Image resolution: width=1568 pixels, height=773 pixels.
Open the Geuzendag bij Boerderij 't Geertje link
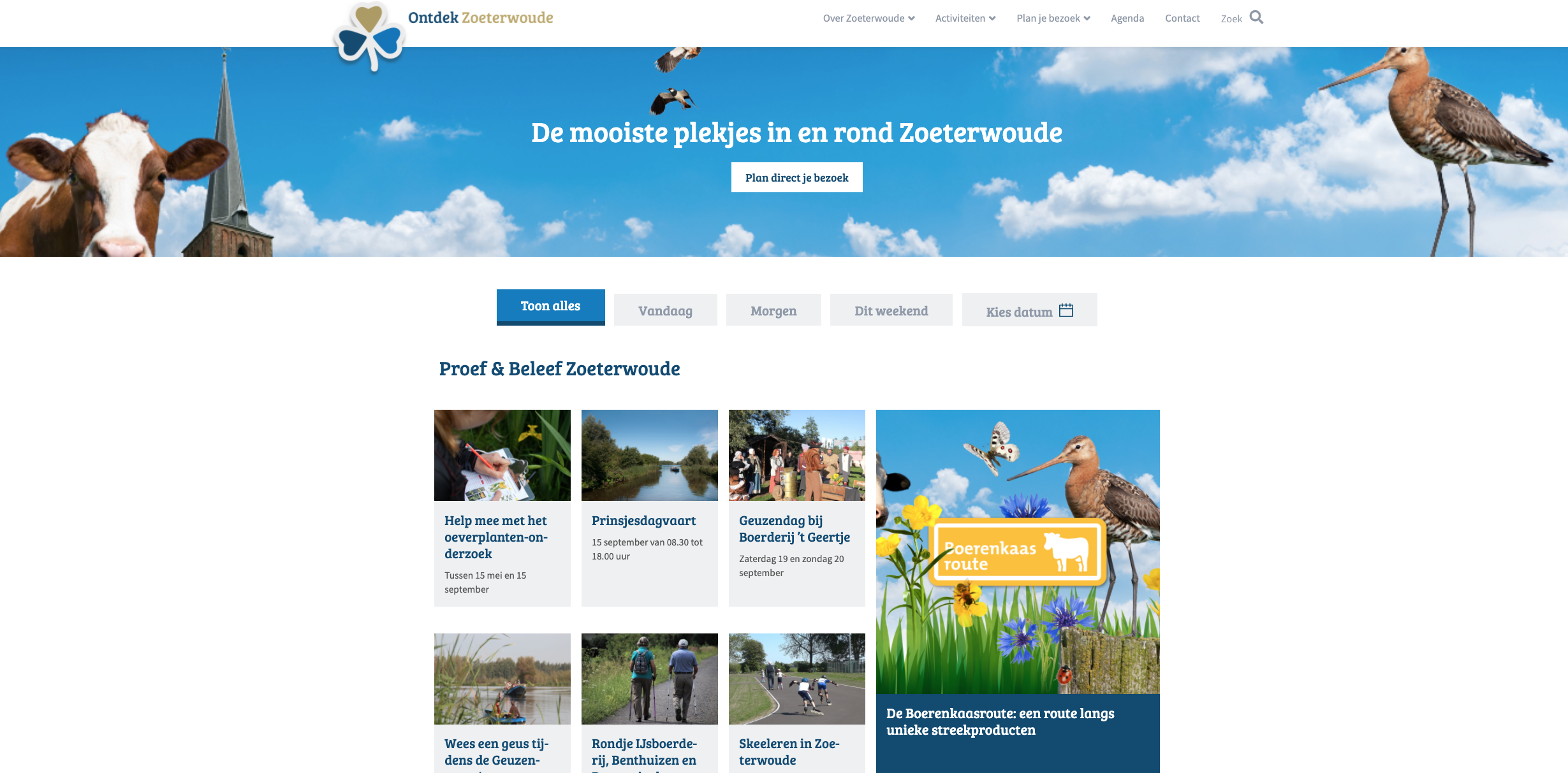(795, 529)
